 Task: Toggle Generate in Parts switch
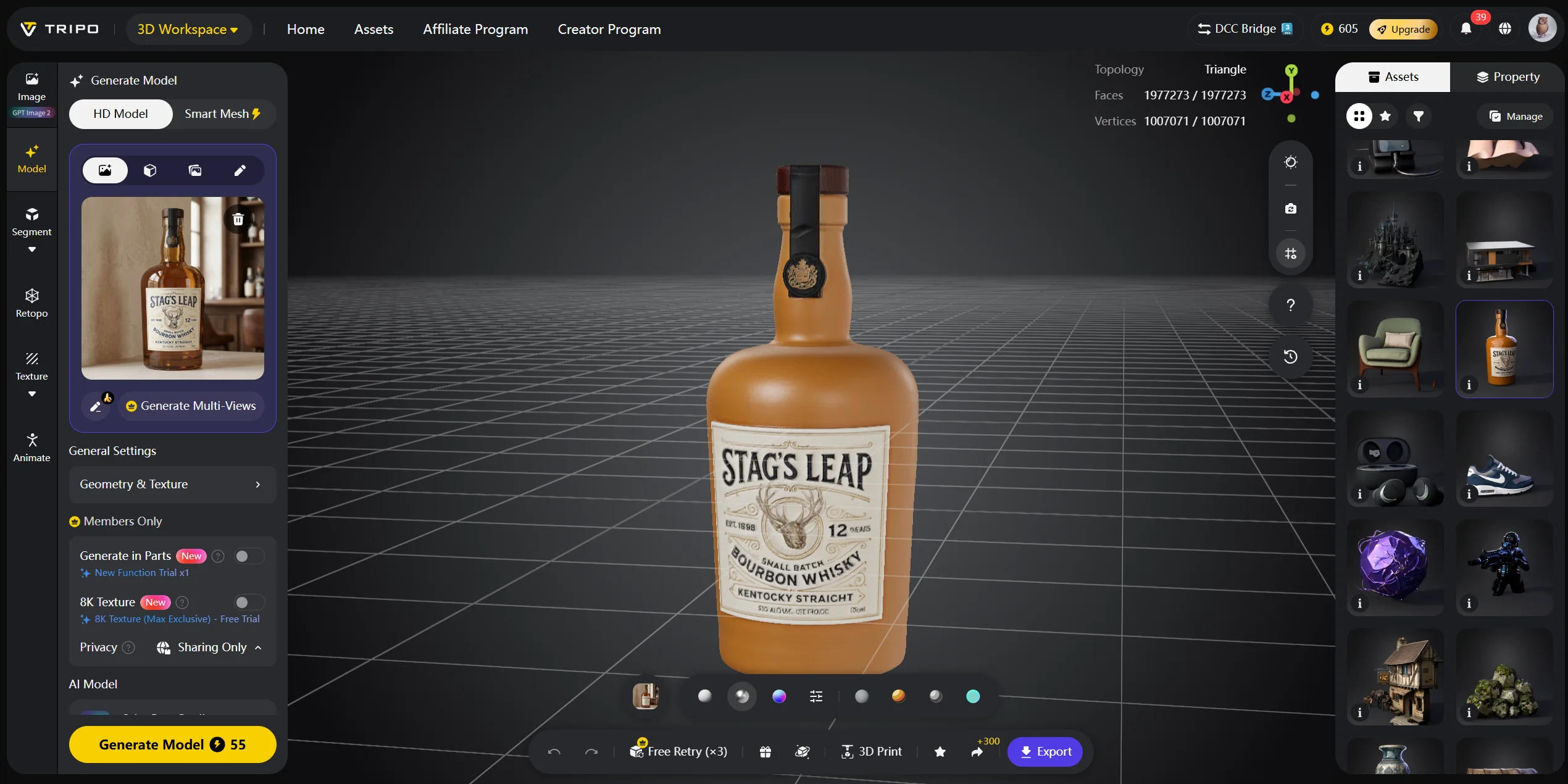coord(249,556)
